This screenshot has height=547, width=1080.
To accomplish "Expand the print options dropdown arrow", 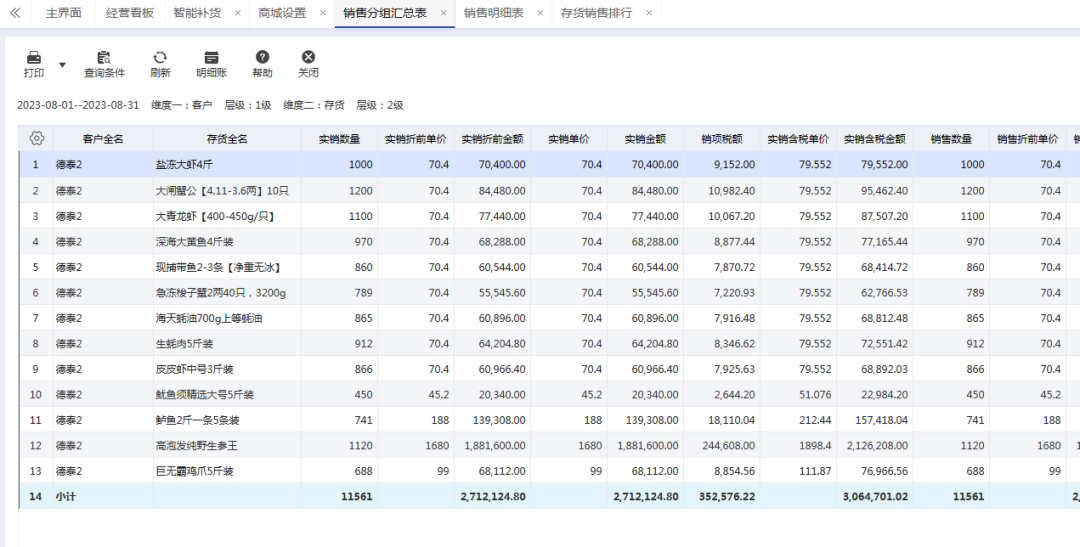I will click(x=62, y=65).
